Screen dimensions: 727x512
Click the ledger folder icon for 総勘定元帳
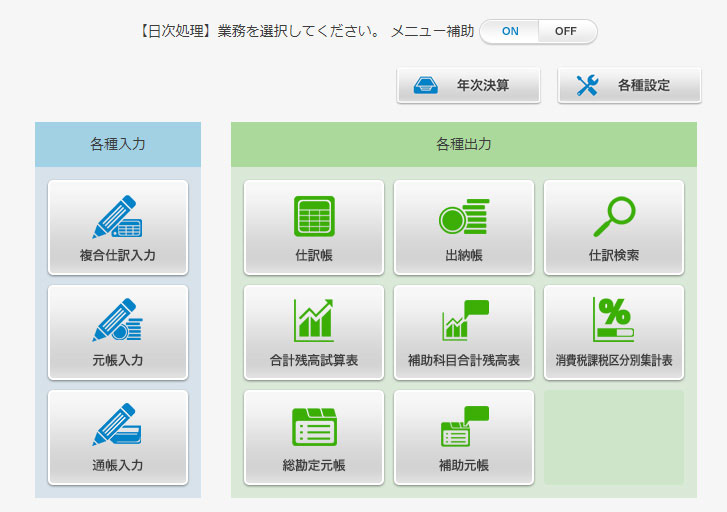(314, 427)
